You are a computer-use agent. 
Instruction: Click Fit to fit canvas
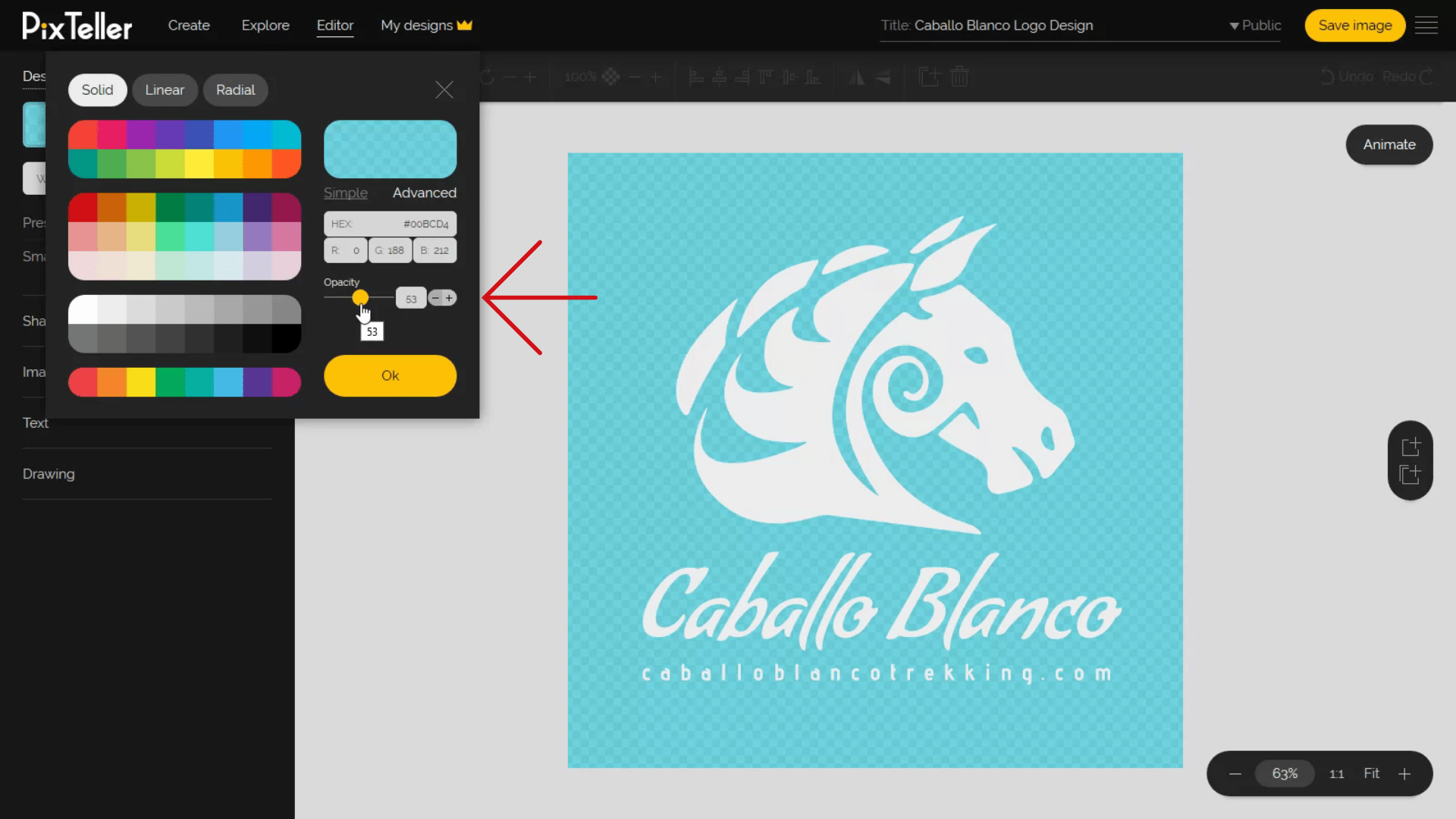pos(1372,773)
